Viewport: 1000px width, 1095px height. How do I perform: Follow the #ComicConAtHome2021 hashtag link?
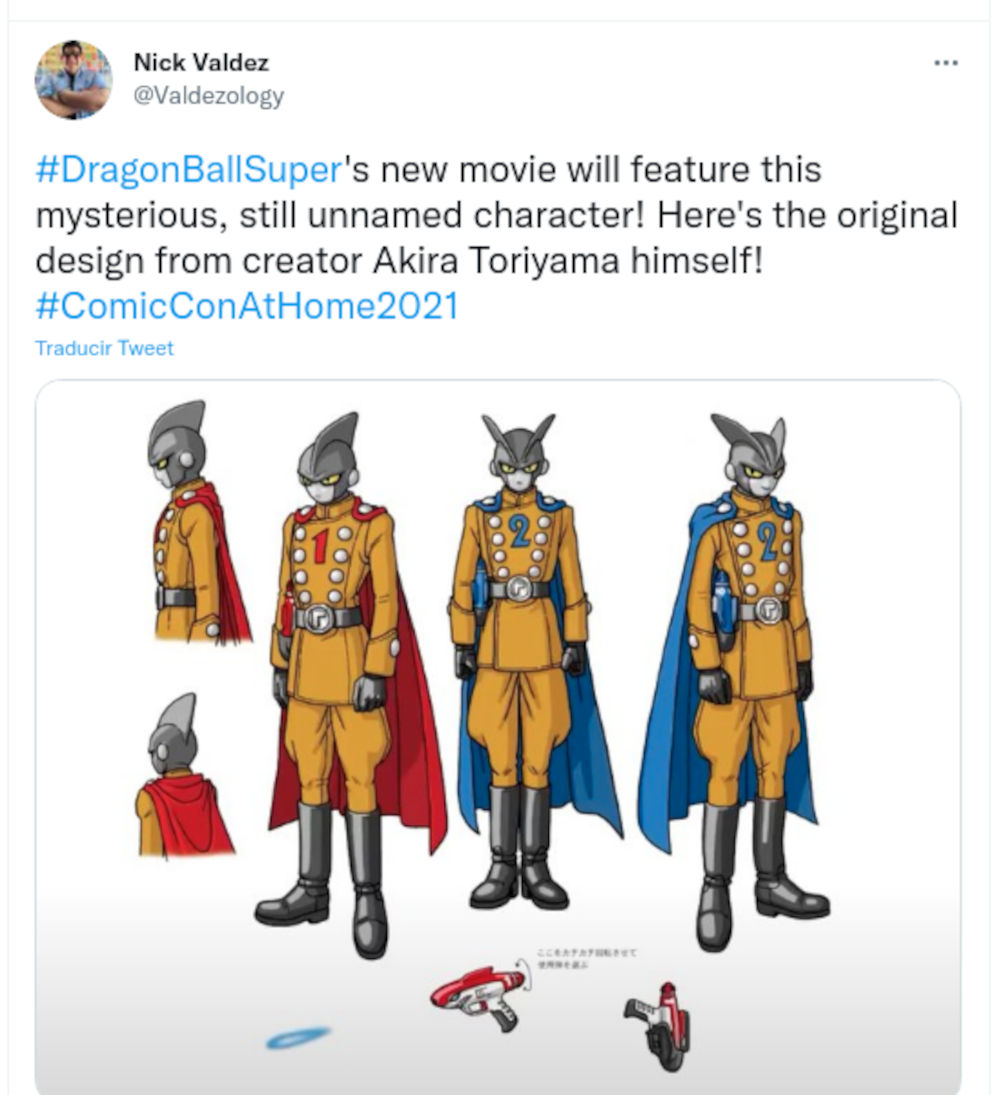[x=246, y=305]
